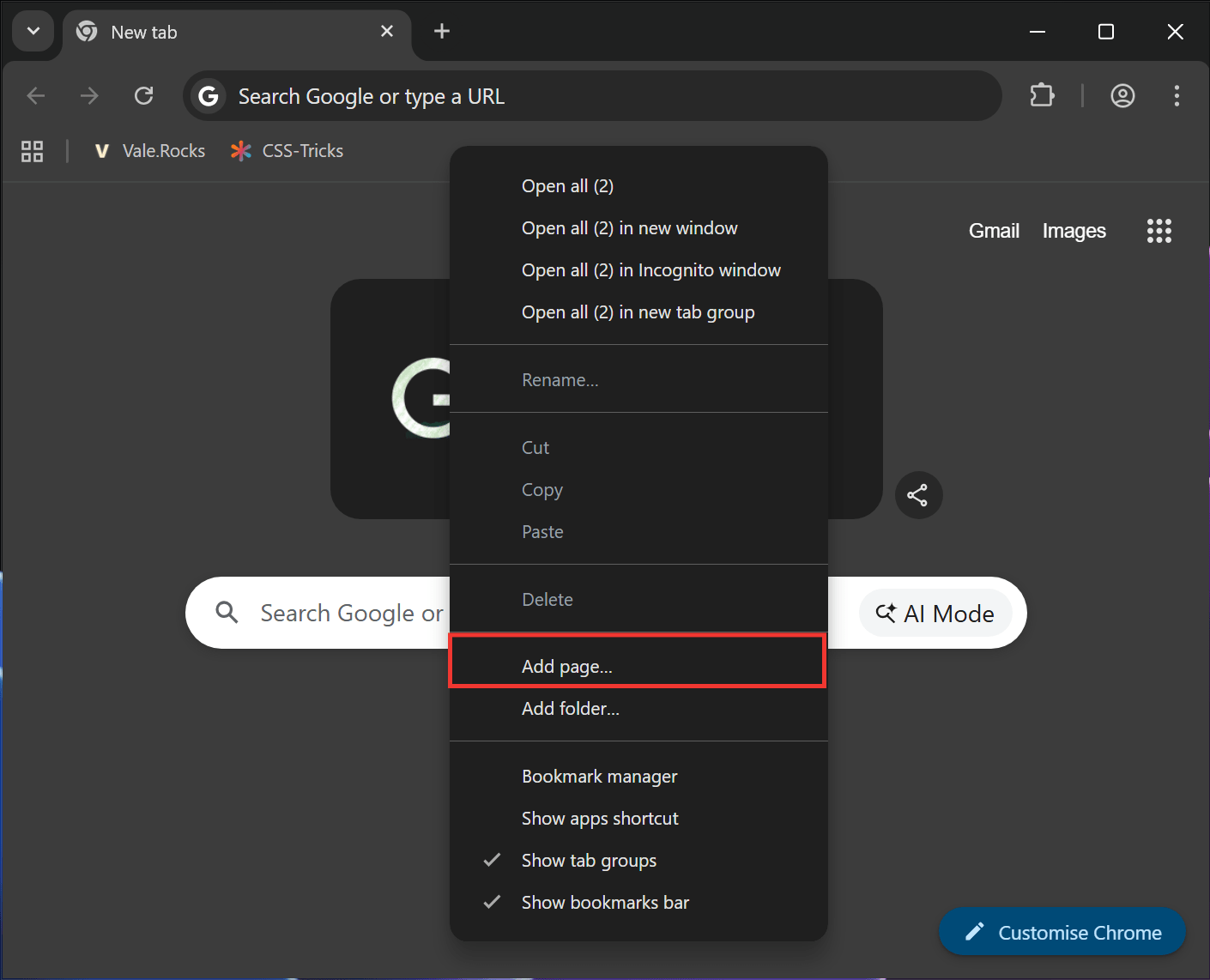Open a new tab with the plus button

click(x=441, y=31)
